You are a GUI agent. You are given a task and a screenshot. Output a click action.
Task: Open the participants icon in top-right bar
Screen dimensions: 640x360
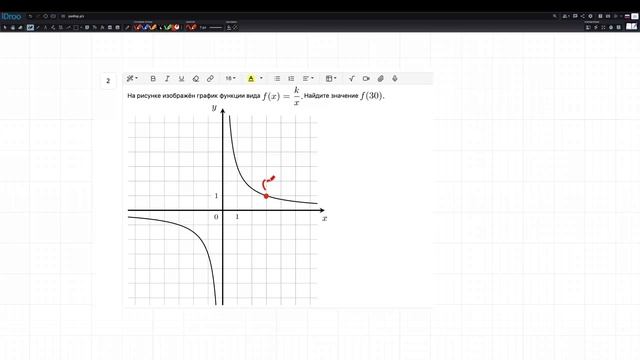coord(565,16)
